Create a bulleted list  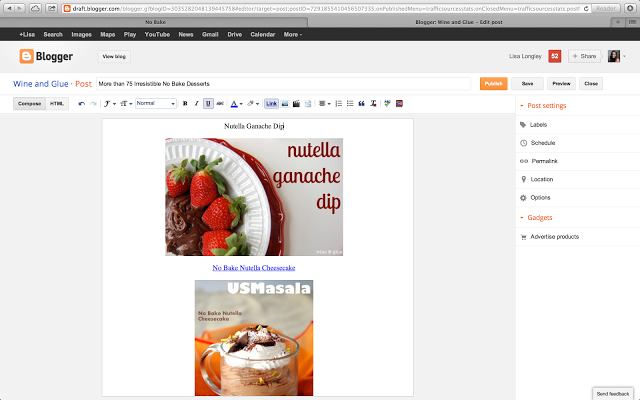coord(350,104)
